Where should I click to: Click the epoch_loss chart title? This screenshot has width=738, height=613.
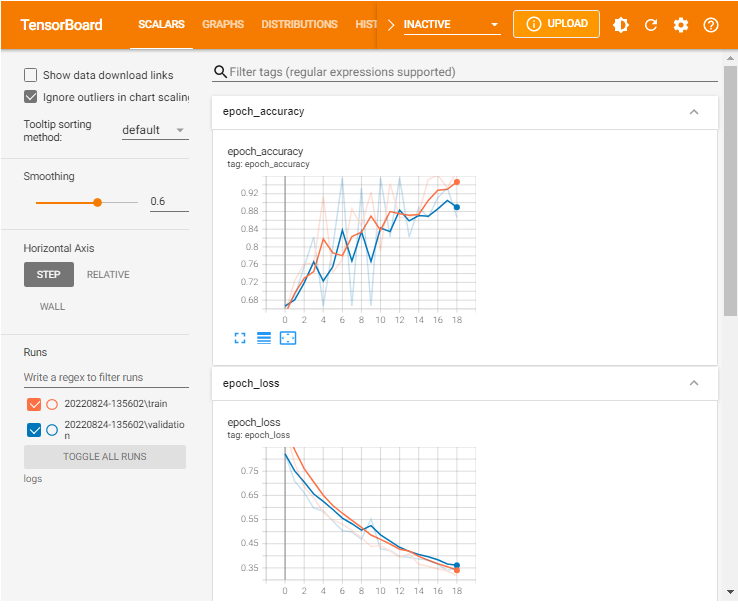pyautogui.click(x=254, y=422)
